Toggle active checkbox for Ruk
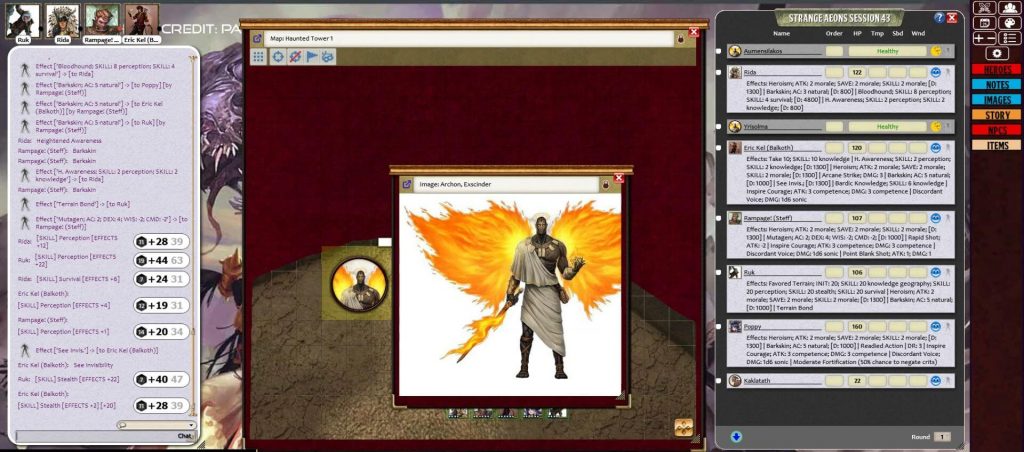The height and width of the screenshot is (452, 1024). [719, 272]
